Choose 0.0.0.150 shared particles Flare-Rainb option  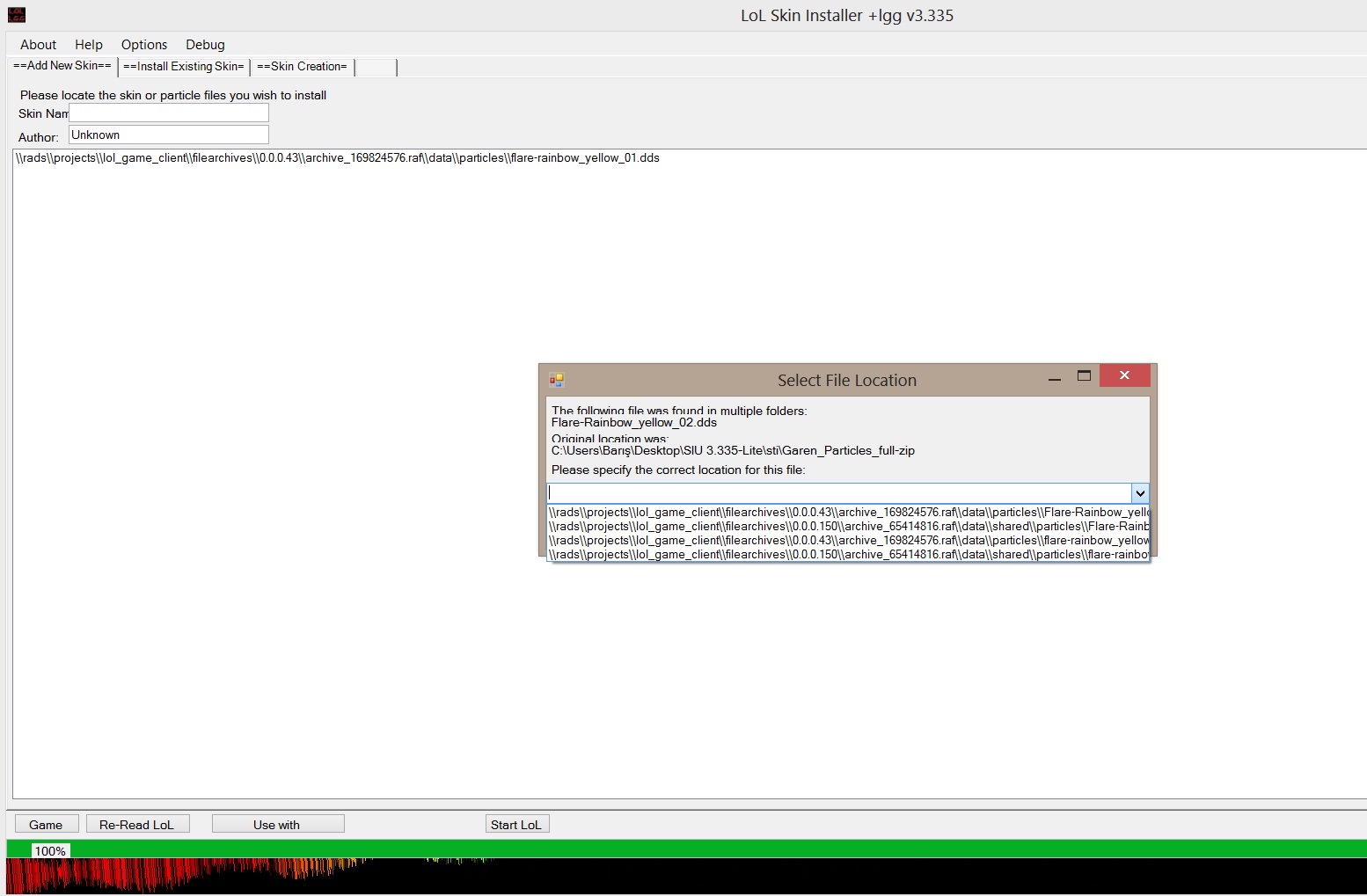[849, 527]
